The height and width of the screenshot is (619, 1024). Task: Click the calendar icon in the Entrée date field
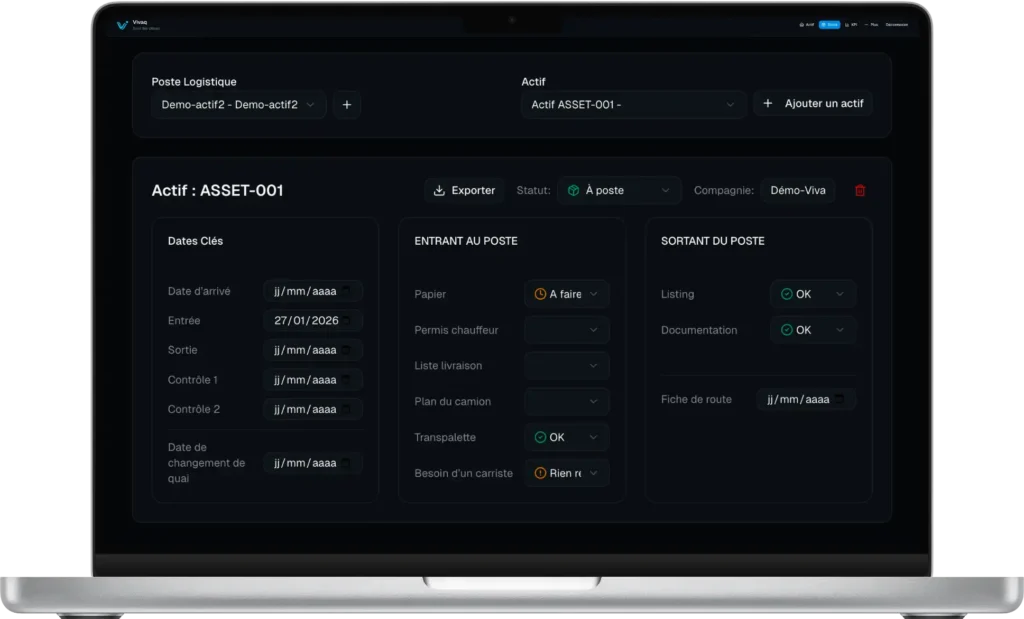[x=346, y=321]
